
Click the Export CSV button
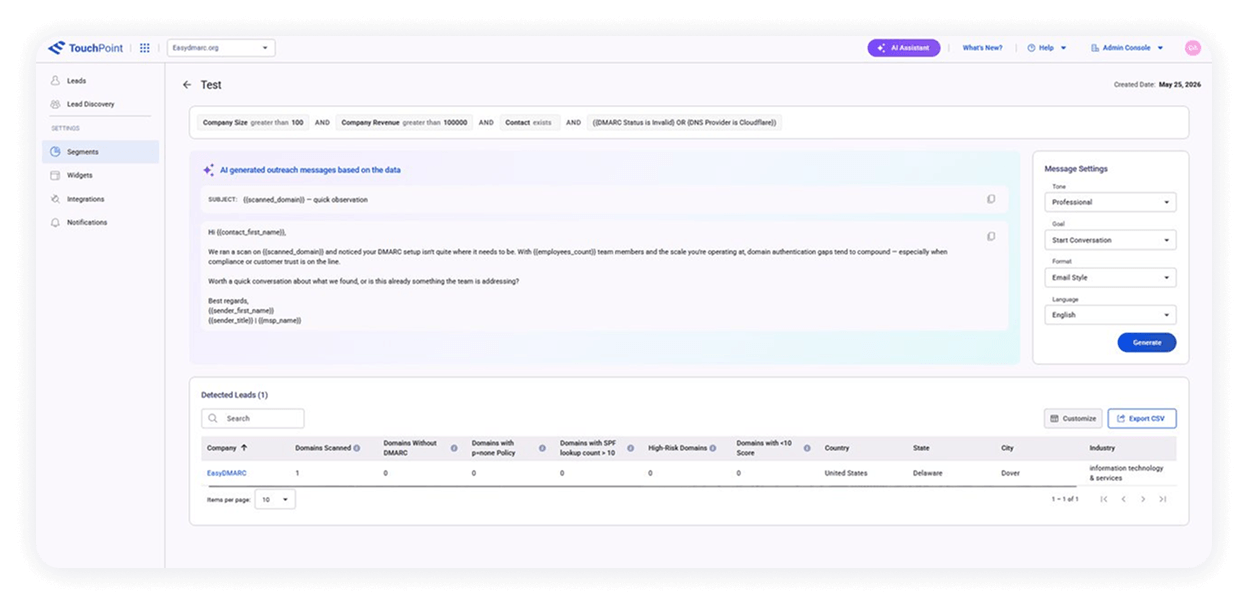1142,418
